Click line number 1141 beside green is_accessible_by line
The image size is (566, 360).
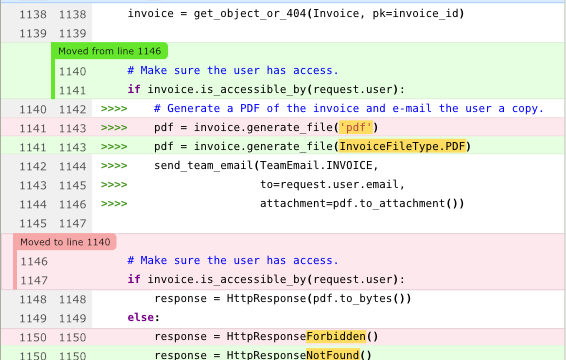(73, 90)
